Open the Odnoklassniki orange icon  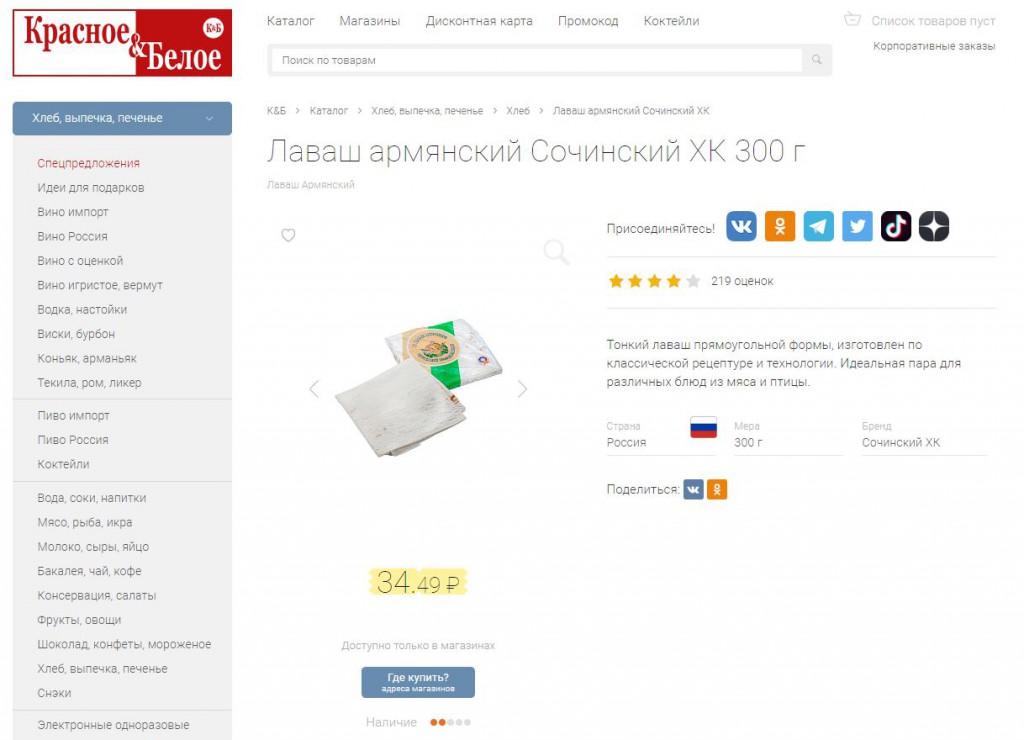tap(780, 227)
